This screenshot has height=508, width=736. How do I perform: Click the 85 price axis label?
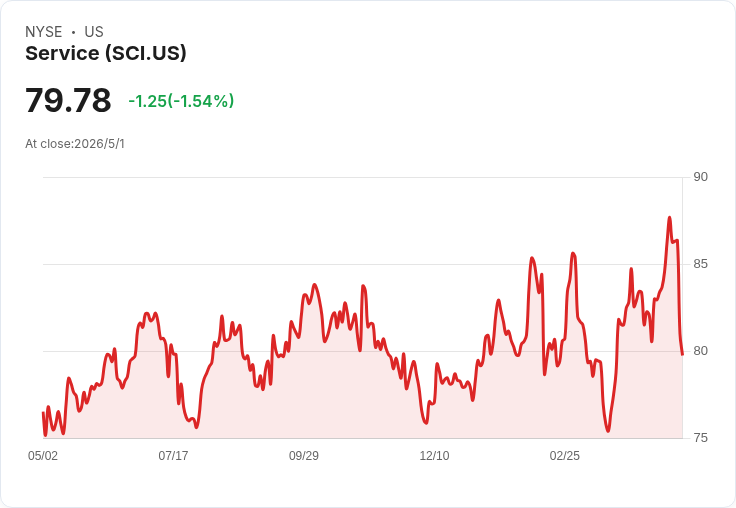[700, 264]
